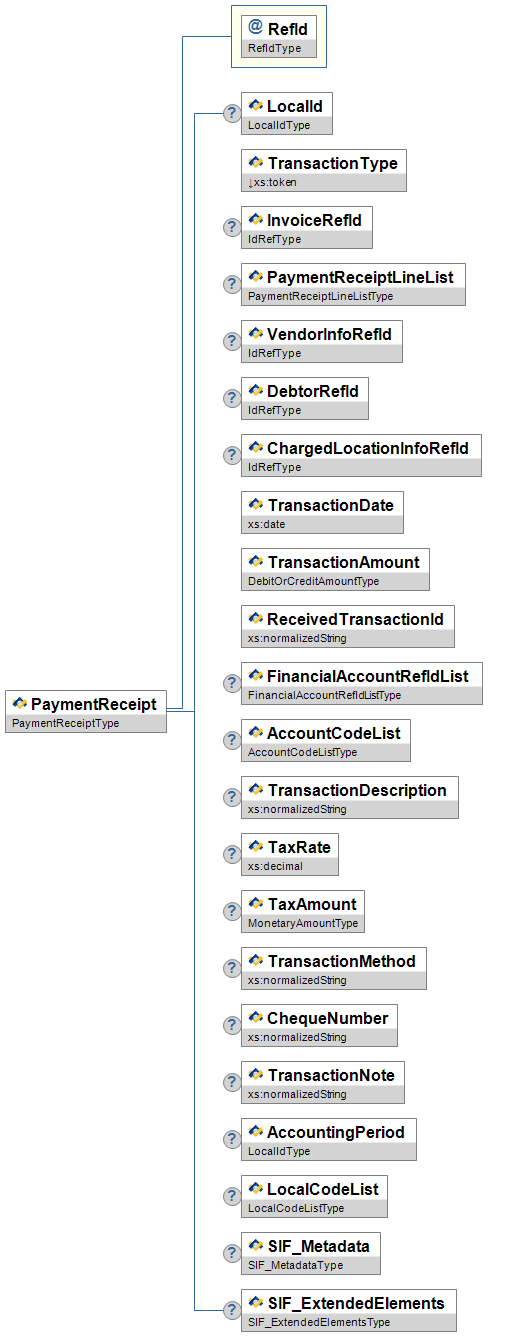Click the question mark icon beside SIF_Metadata

231,1253
